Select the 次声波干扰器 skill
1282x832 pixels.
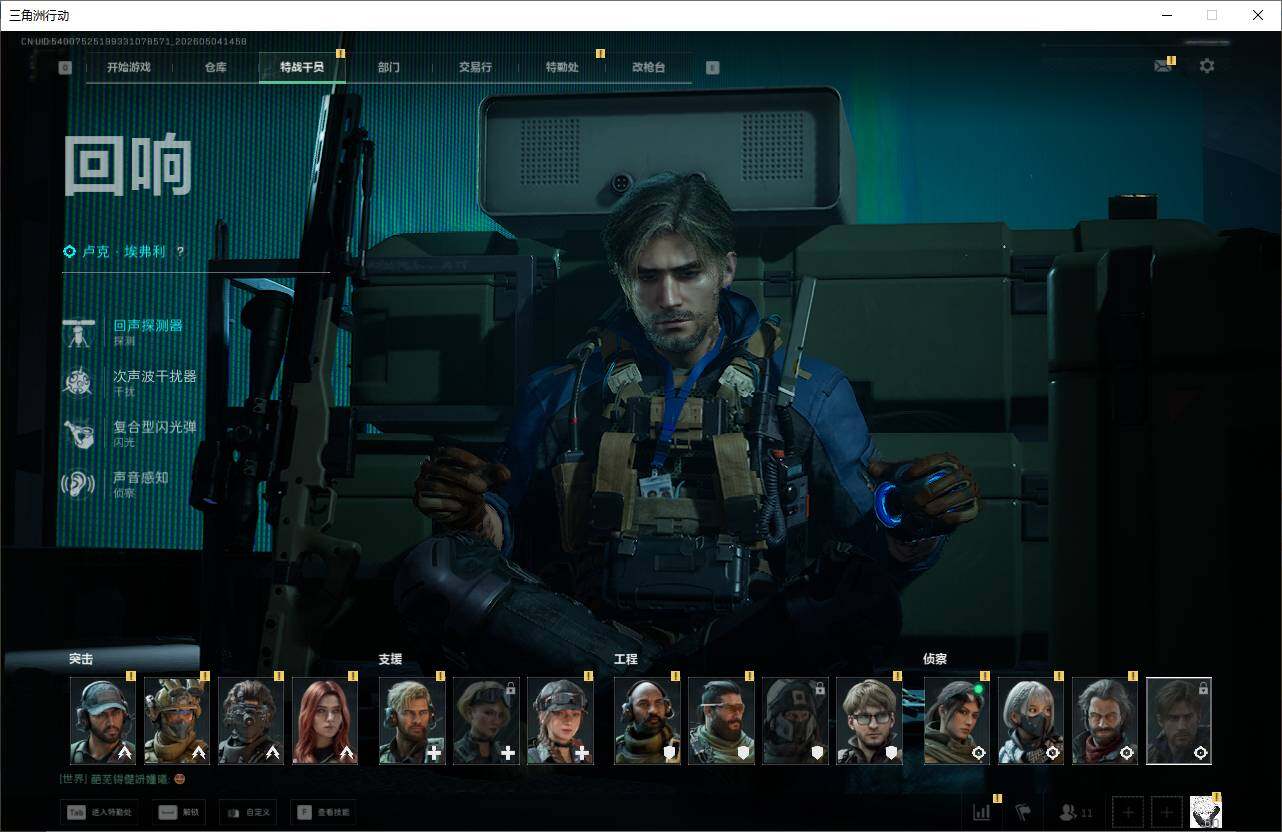pos(130,383)
